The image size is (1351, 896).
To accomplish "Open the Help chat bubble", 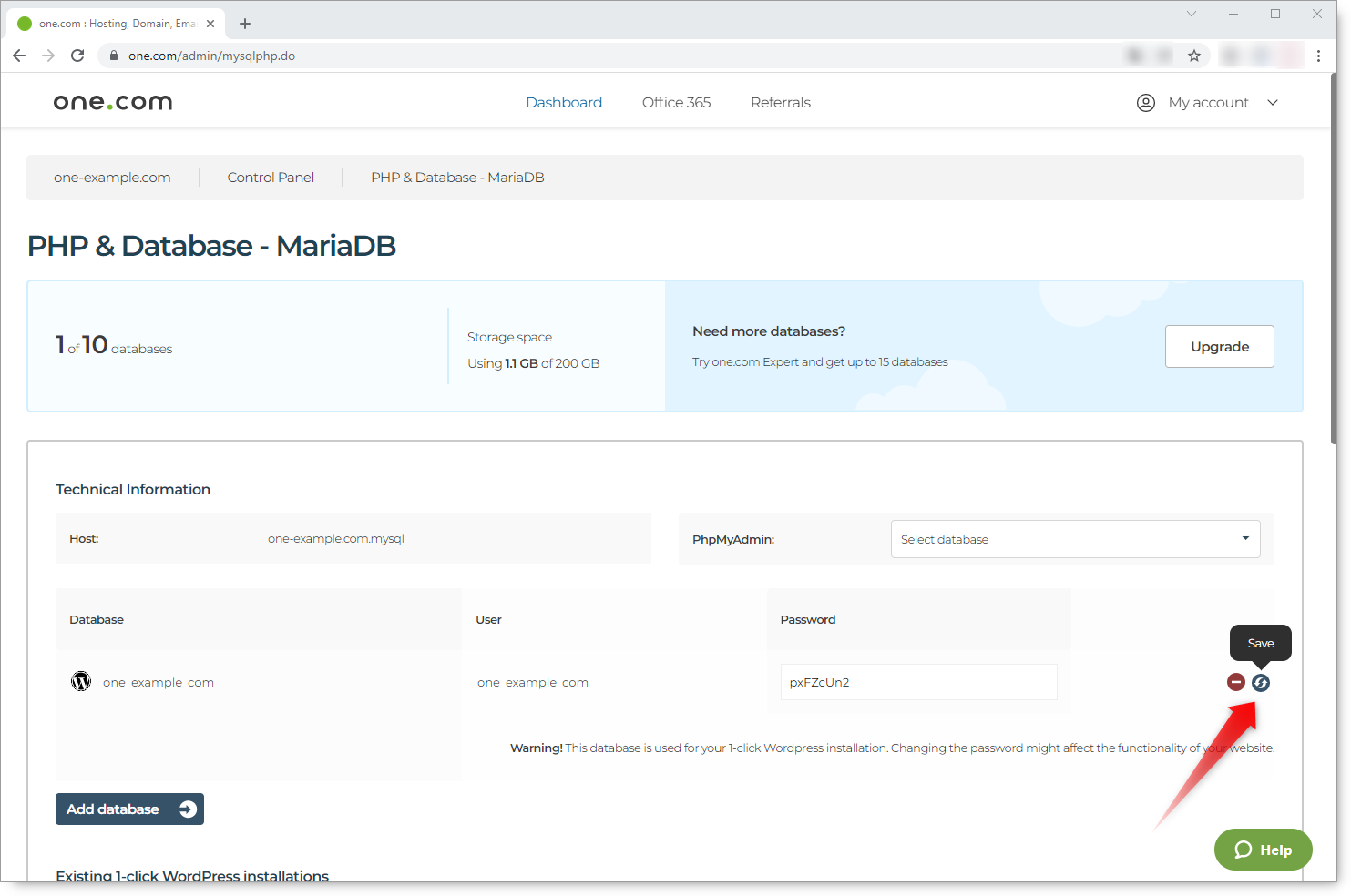I will [x=1263, y=849].
